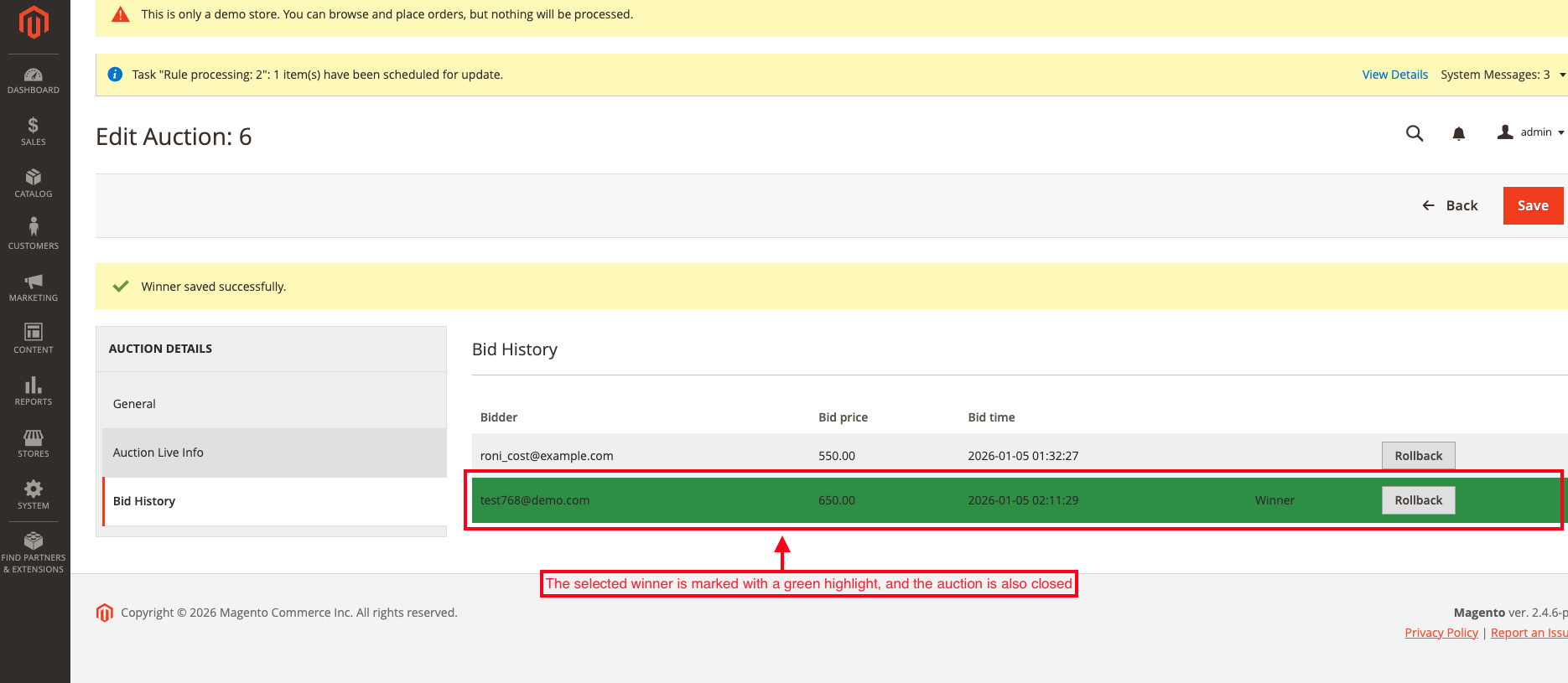Click the Back button
The image size is (1568, 683).
tap(1451, 205)
